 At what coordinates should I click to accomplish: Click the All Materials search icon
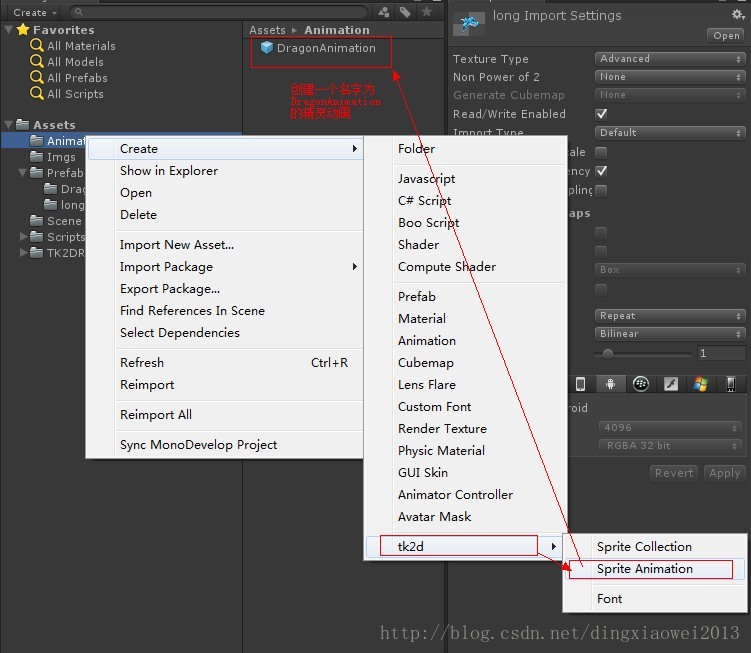click(36, 46)
